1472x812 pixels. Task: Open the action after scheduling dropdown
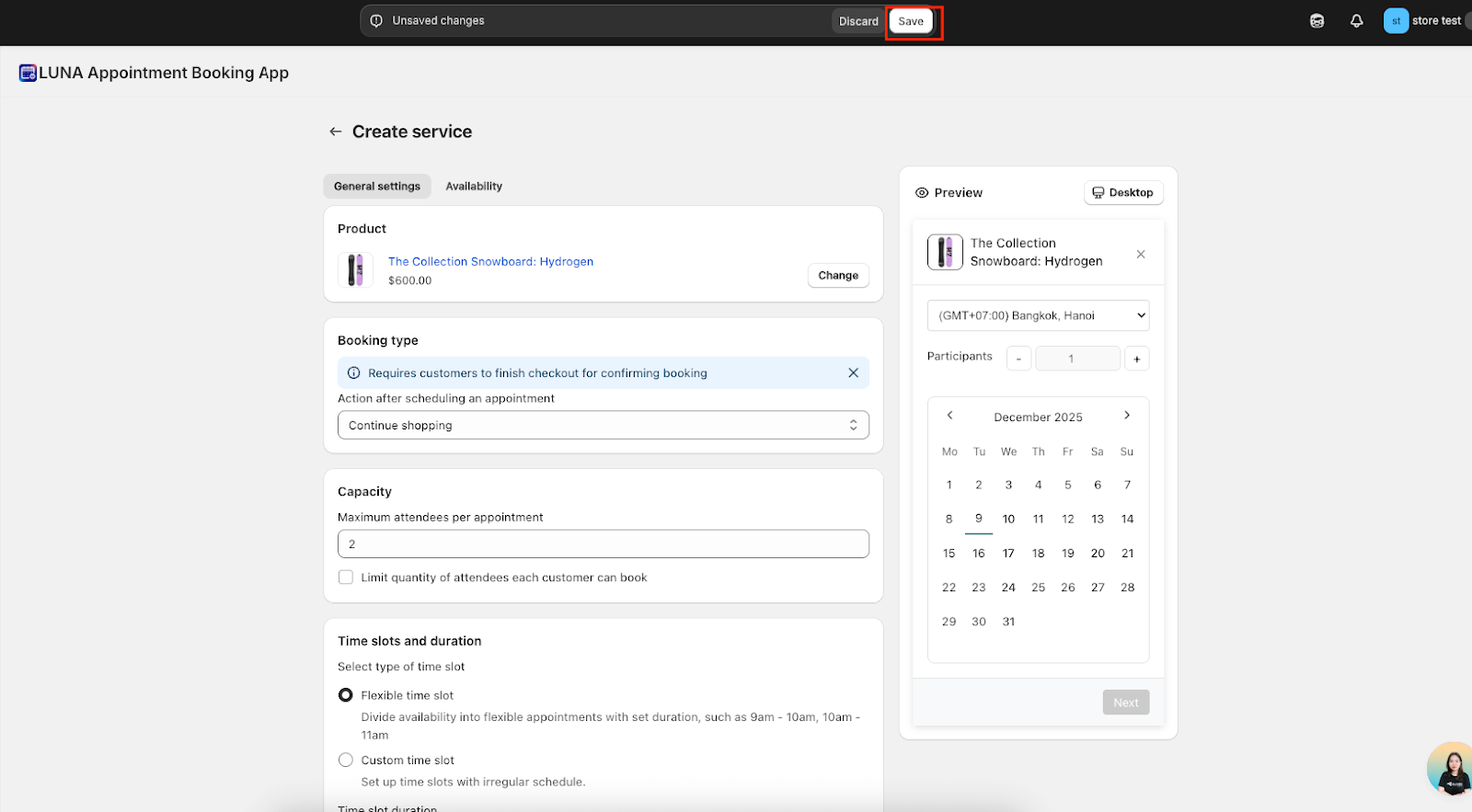(x=603, y=425)
